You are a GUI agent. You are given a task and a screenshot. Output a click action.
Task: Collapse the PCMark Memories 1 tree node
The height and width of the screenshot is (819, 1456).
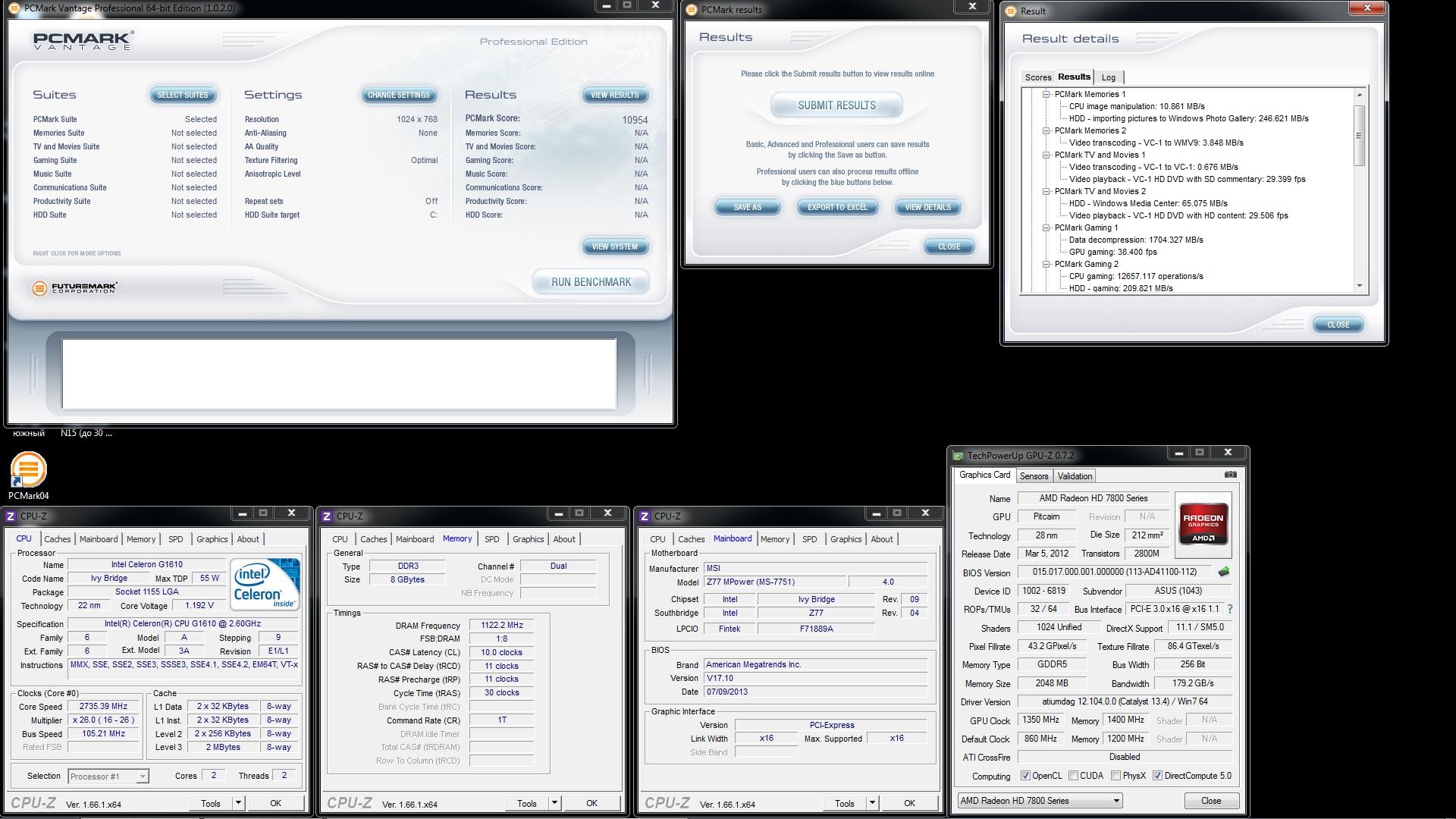[x=1046, y=95]
